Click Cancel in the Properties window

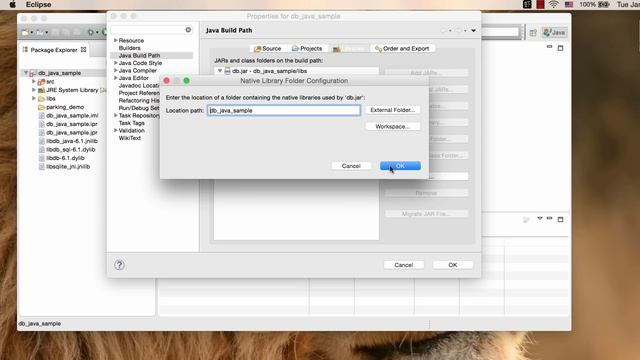(404, 265)
